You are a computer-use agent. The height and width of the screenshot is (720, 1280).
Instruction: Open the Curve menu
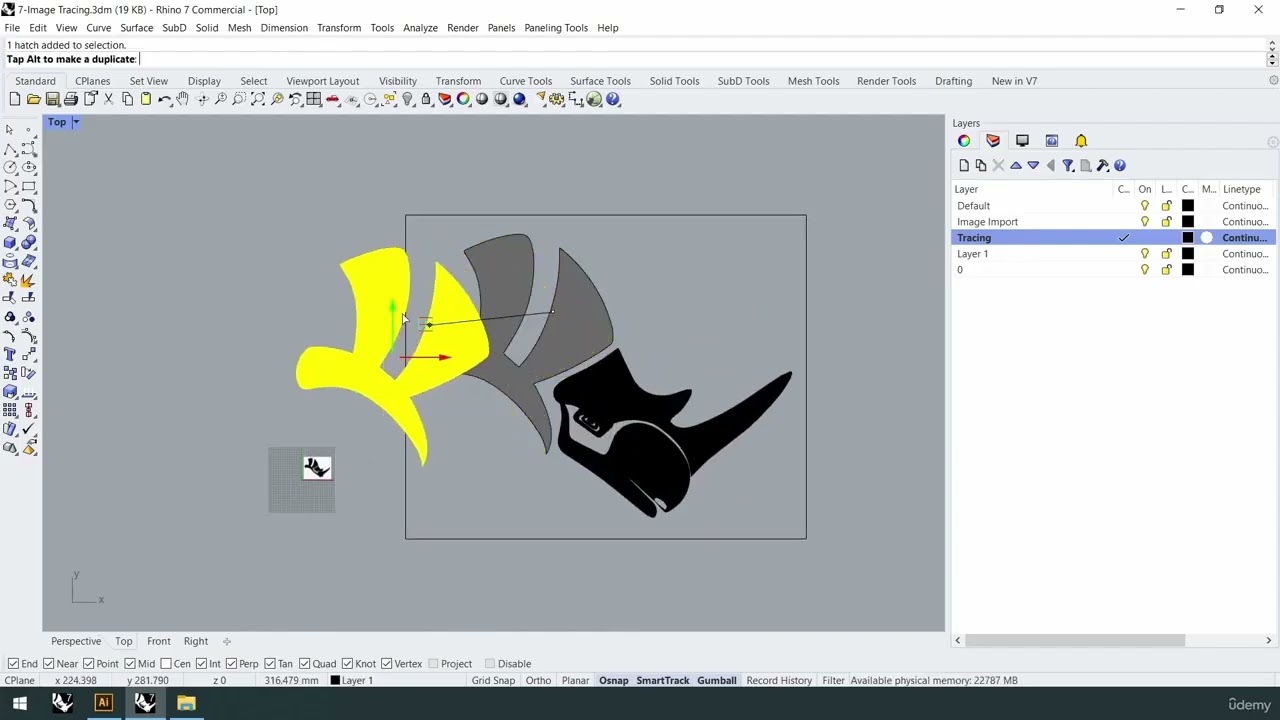[x=99, y=28]
